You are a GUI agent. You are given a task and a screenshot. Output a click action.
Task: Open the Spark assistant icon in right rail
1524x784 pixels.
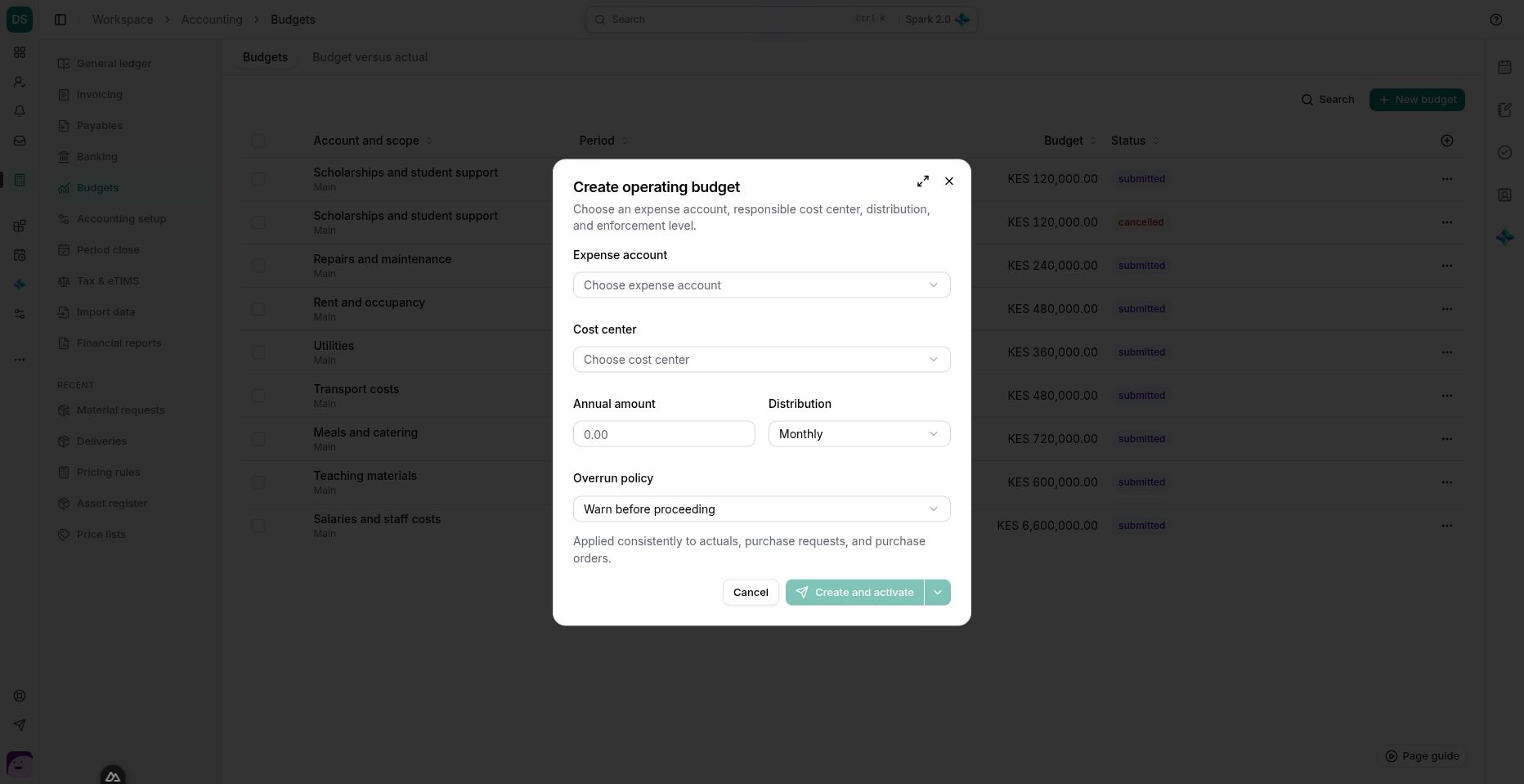[1504, 237]
